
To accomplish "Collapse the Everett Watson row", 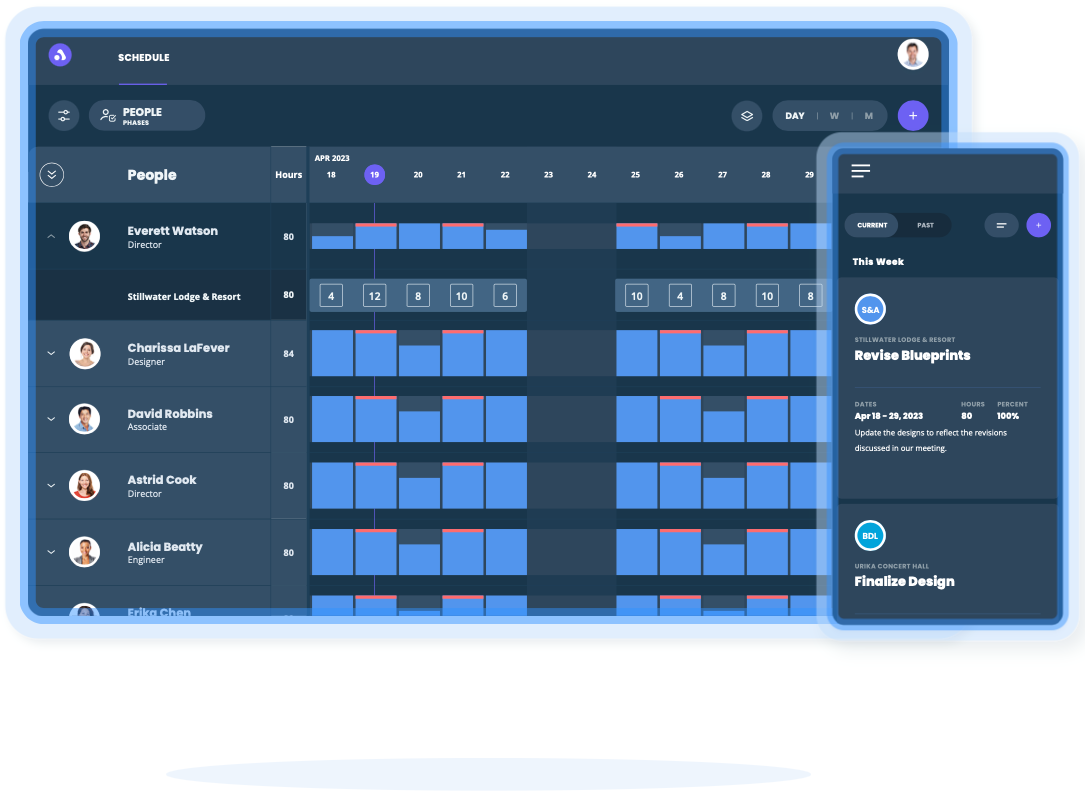I will tap(50, 236).
